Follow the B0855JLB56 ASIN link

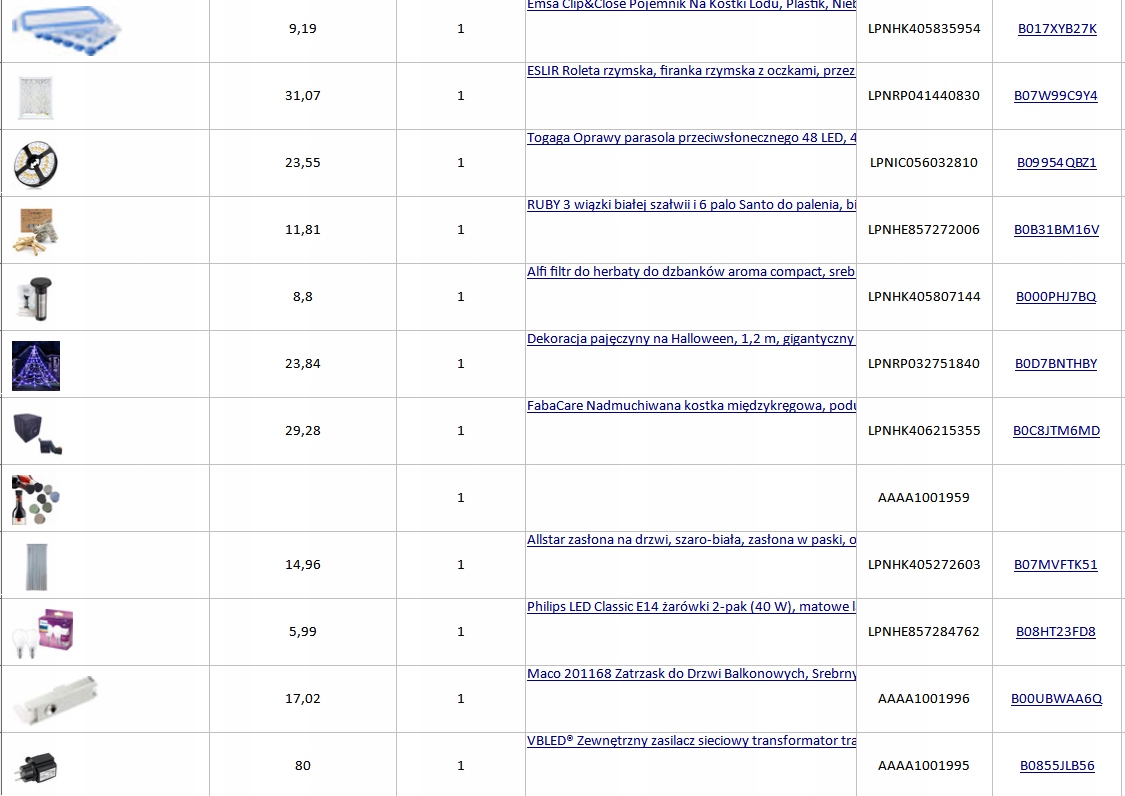click(1057, 766)
